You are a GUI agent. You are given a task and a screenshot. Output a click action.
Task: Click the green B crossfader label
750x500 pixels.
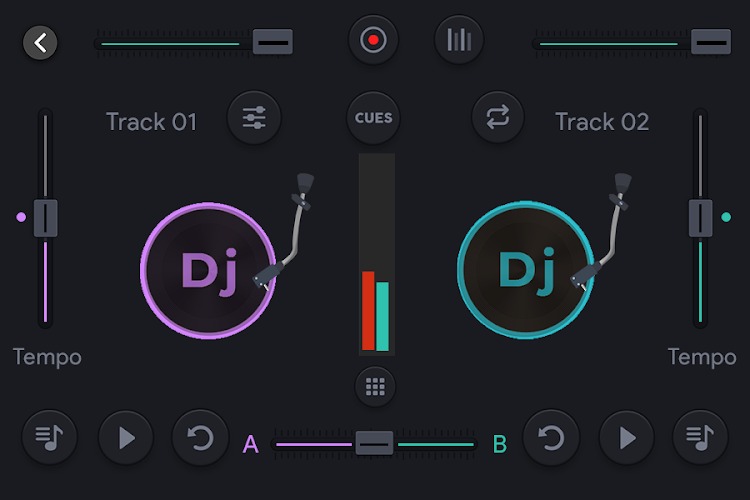500,444
